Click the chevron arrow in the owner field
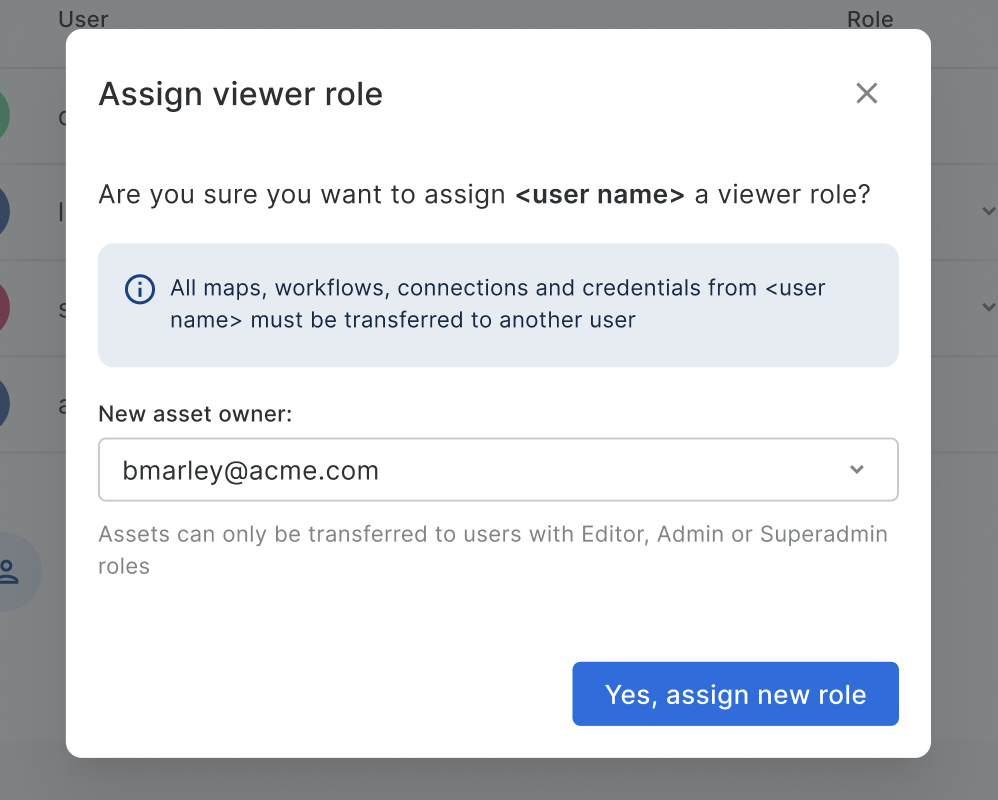Image resolution: width=998 pixels, height=800 pixels. 856,470
